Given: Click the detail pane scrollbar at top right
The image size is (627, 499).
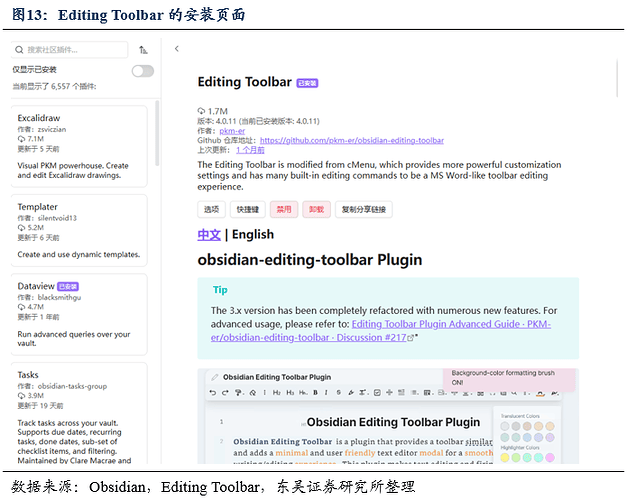Looking at the screenshot, I should point(617,78).
